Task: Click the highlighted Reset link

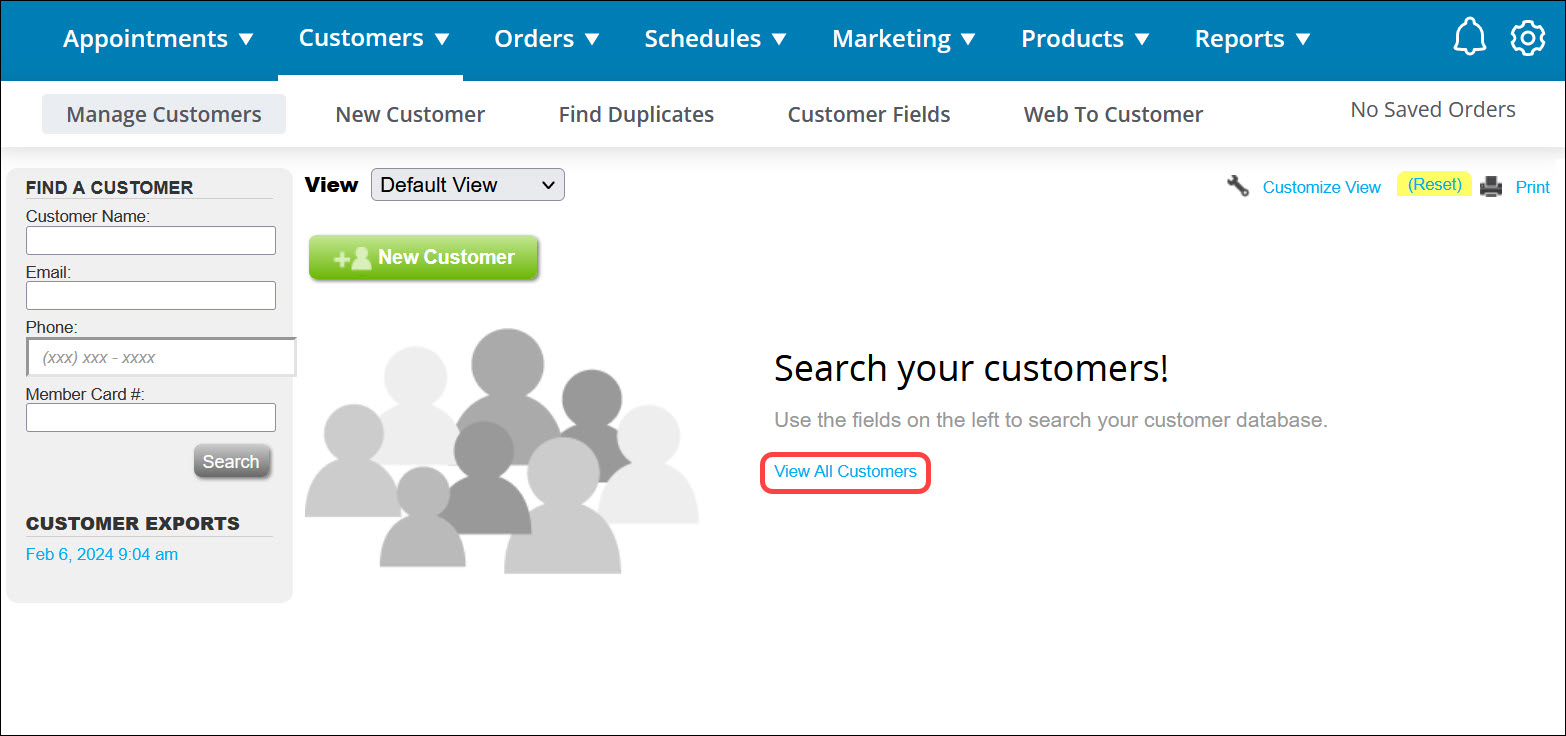Action: click(1434, 184)
